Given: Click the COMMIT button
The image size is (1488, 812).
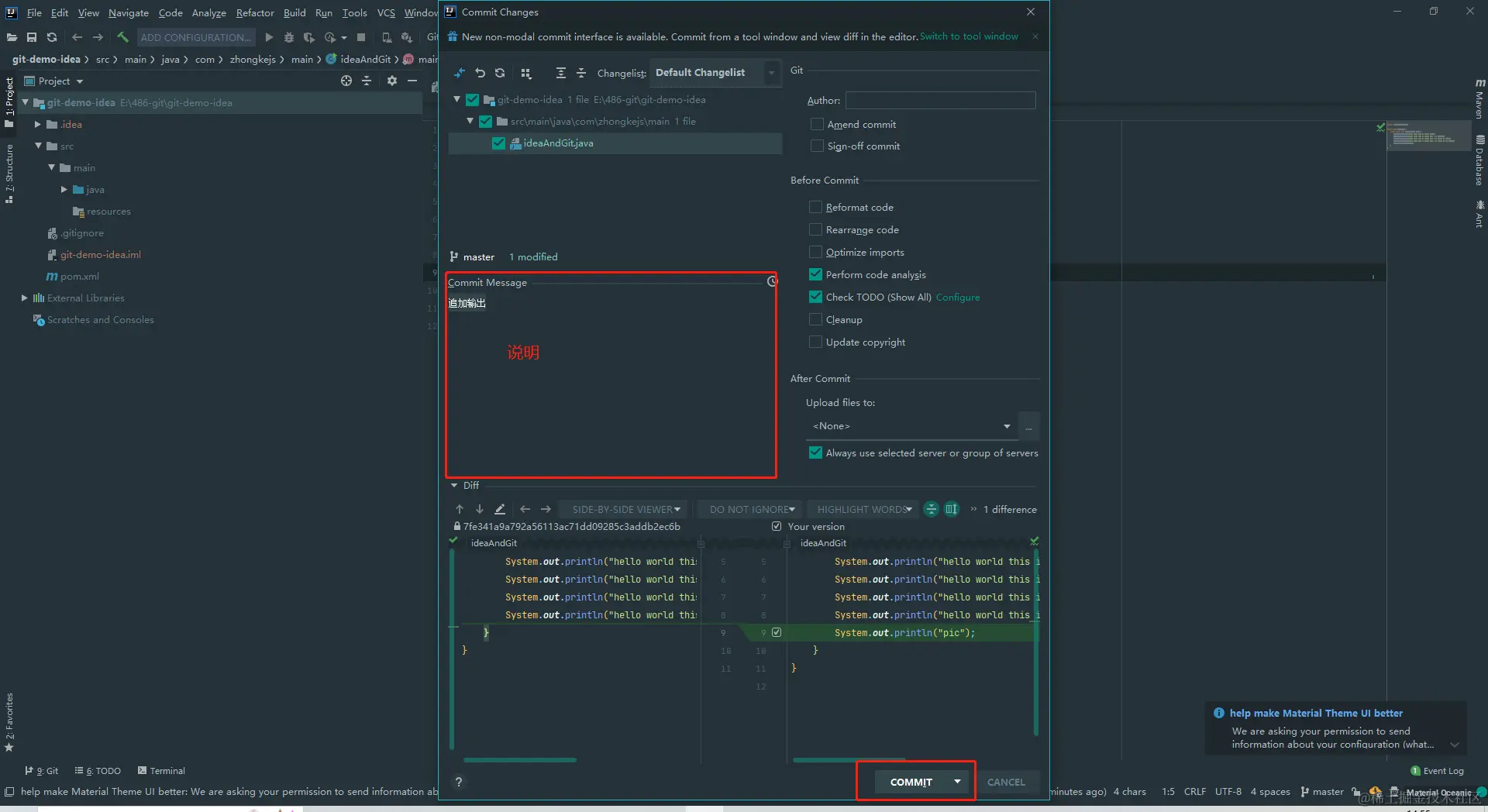Looking at the screenshot, I should click(x=911, y=782).
